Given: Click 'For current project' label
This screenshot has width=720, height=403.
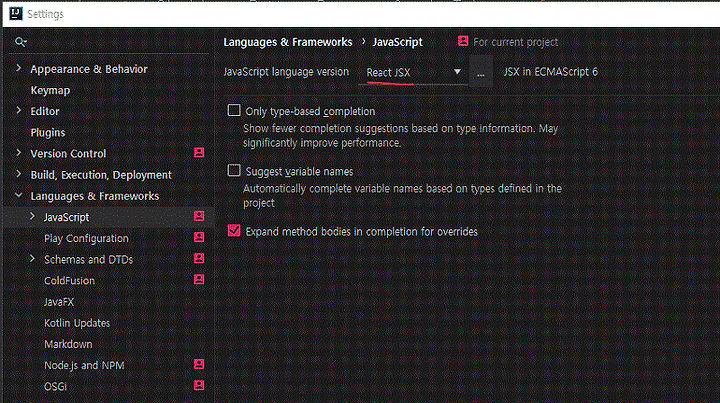Looking at the screenshot, I should click(x=515, y=42).
